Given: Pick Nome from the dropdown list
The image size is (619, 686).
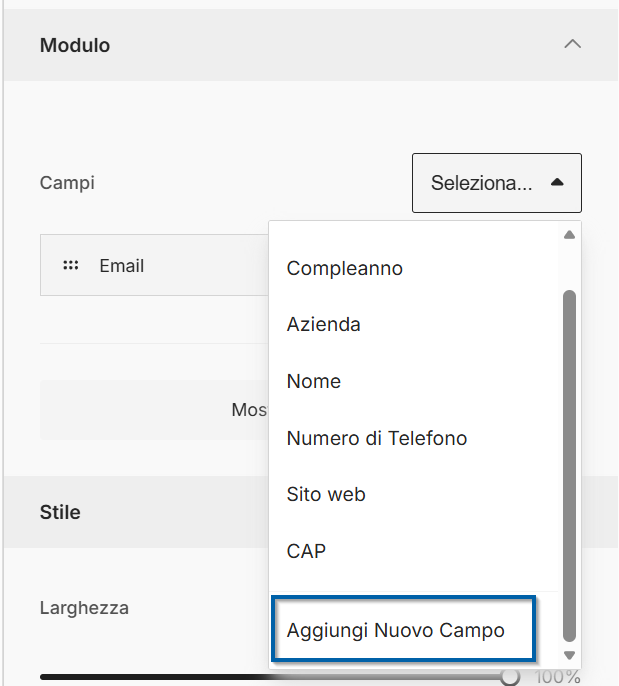Looking at the screenshot, I should [x=314, y=381].
